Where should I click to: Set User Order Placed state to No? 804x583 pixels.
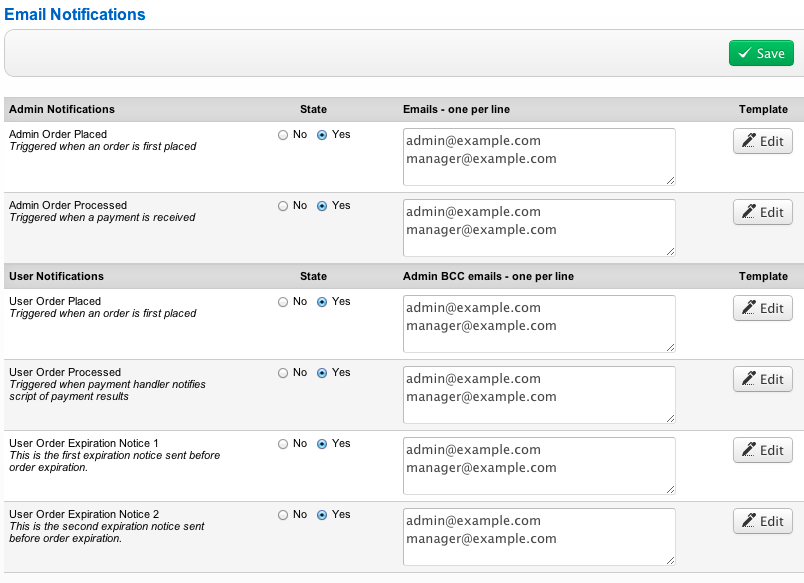click(x=283, y=302)
